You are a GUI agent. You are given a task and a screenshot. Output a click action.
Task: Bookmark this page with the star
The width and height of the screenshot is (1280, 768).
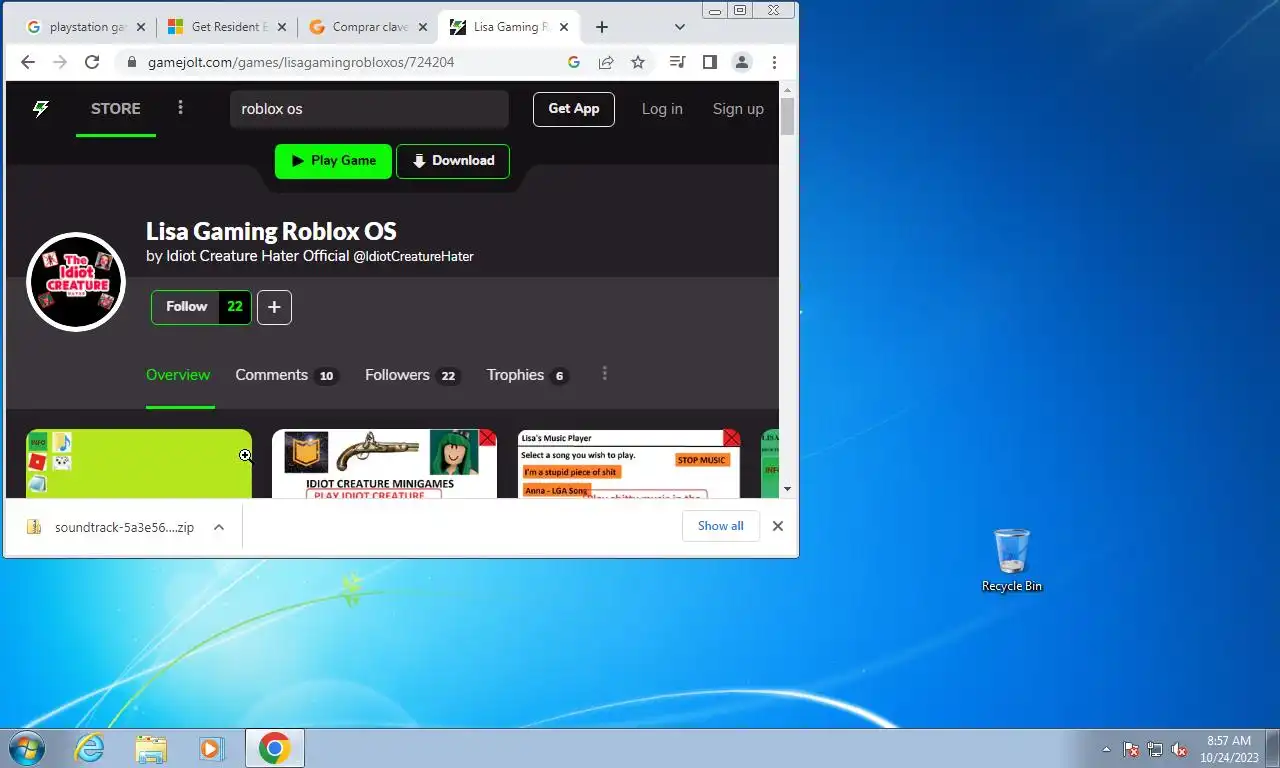pos(638,62)
